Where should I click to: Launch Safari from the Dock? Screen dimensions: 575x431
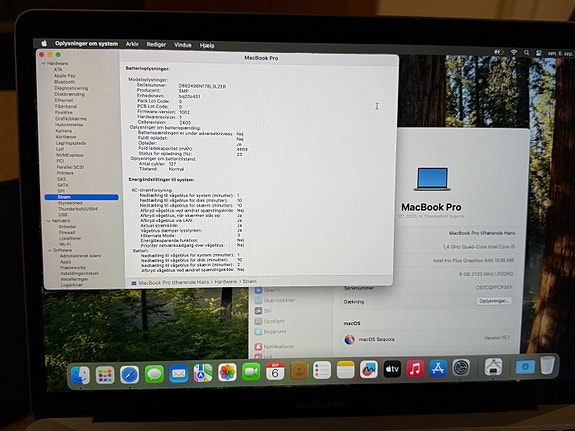pyautogui.click(x=129, y=375)
